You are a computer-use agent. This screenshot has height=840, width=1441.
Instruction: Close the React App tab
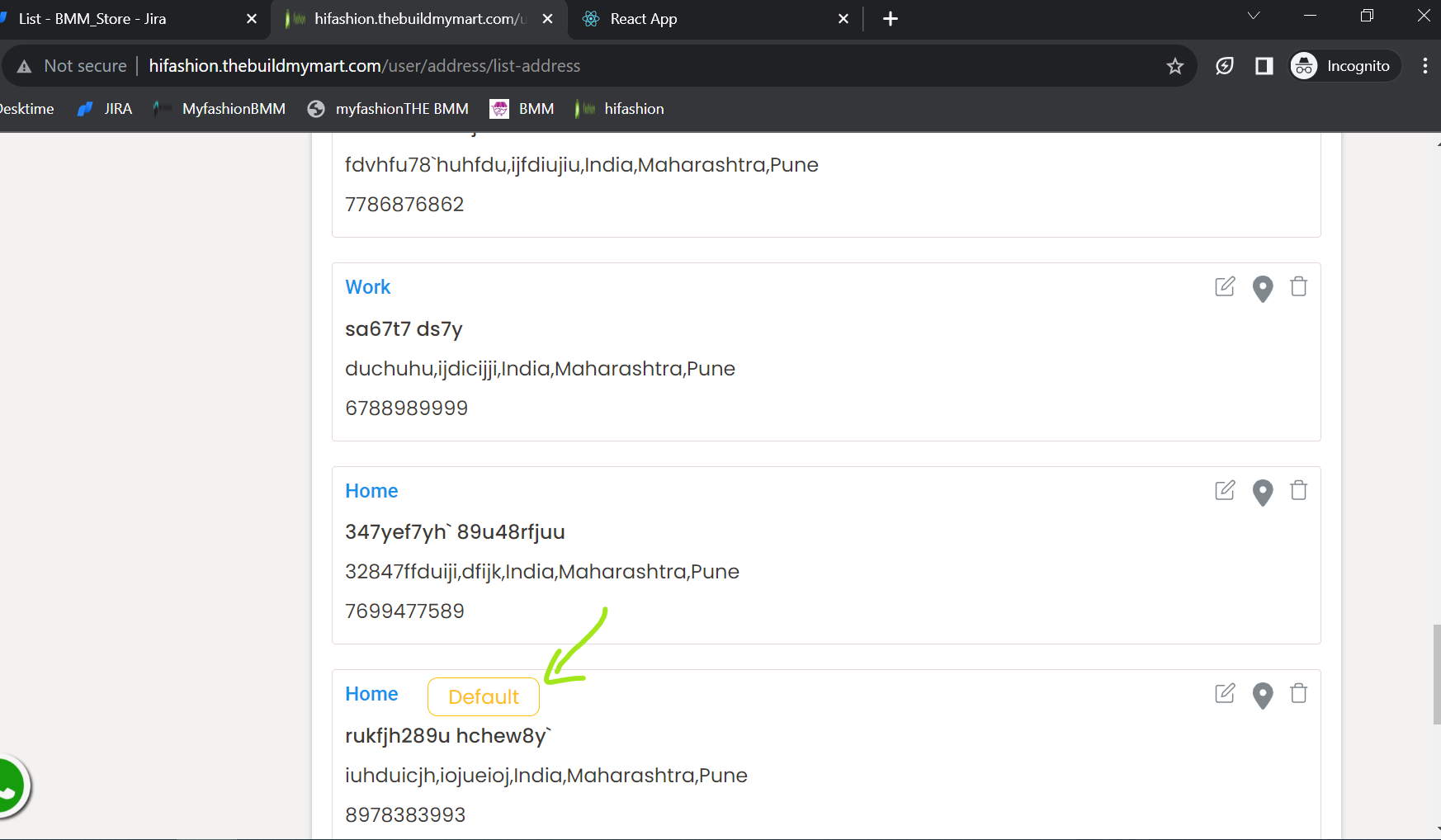tap(843, 19)
